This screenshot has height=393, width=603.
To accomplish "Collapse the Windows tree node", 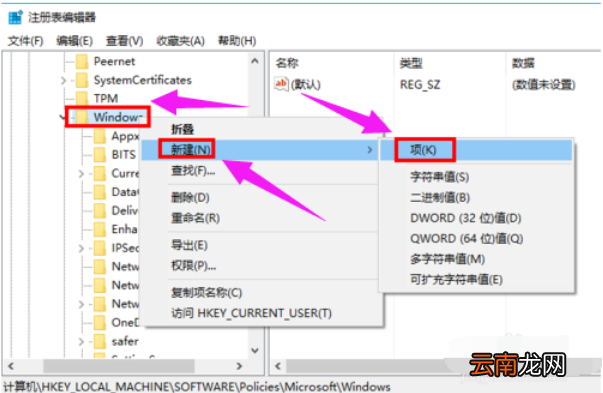I will click(63, 117).
